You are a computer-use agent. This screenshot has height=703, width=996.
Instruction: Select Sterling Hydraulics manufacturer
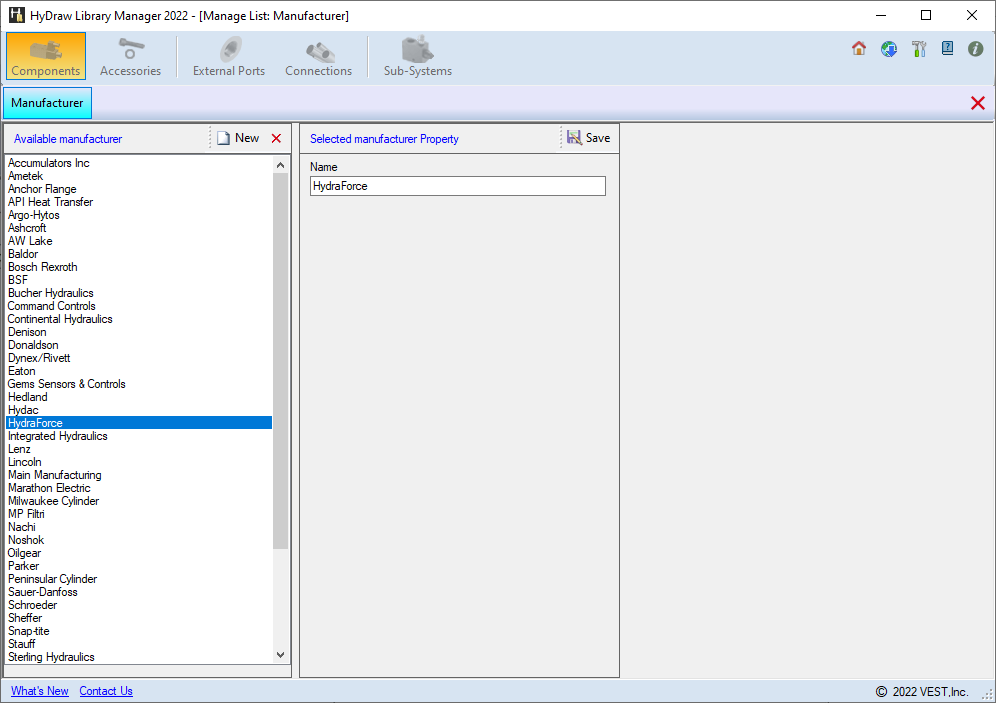(139, 657)
